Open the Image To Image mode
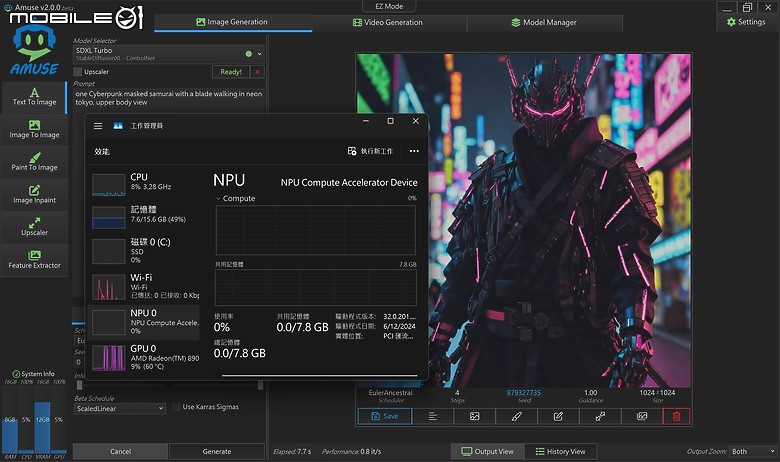This screenshot has height=462, width=780. tap(34, 129)
